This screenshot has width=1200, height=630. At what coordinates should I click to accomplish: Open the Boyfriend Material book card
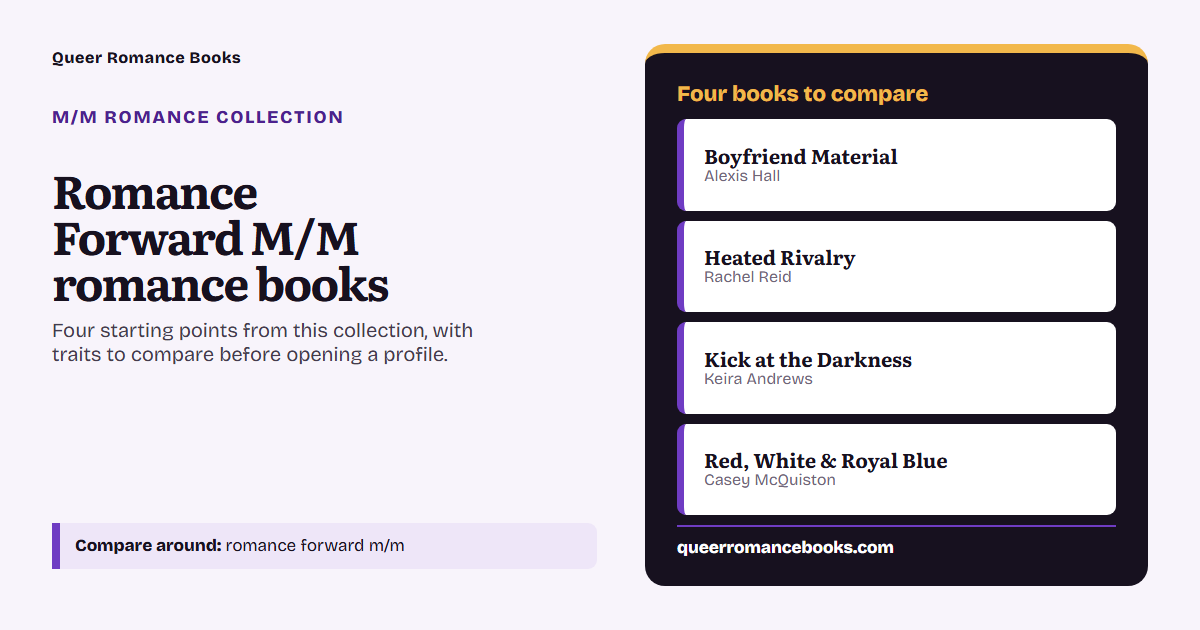pyautogui.click(x=896, y=165)
